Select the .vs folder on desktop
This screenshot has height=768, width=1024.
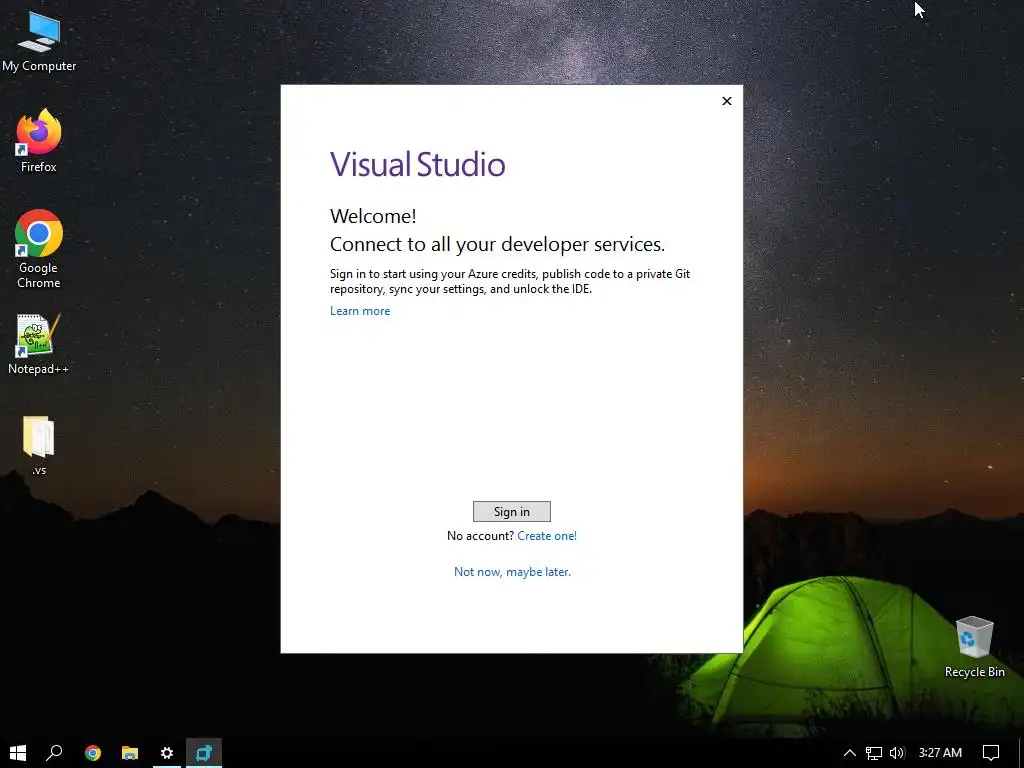click(39, 445)
